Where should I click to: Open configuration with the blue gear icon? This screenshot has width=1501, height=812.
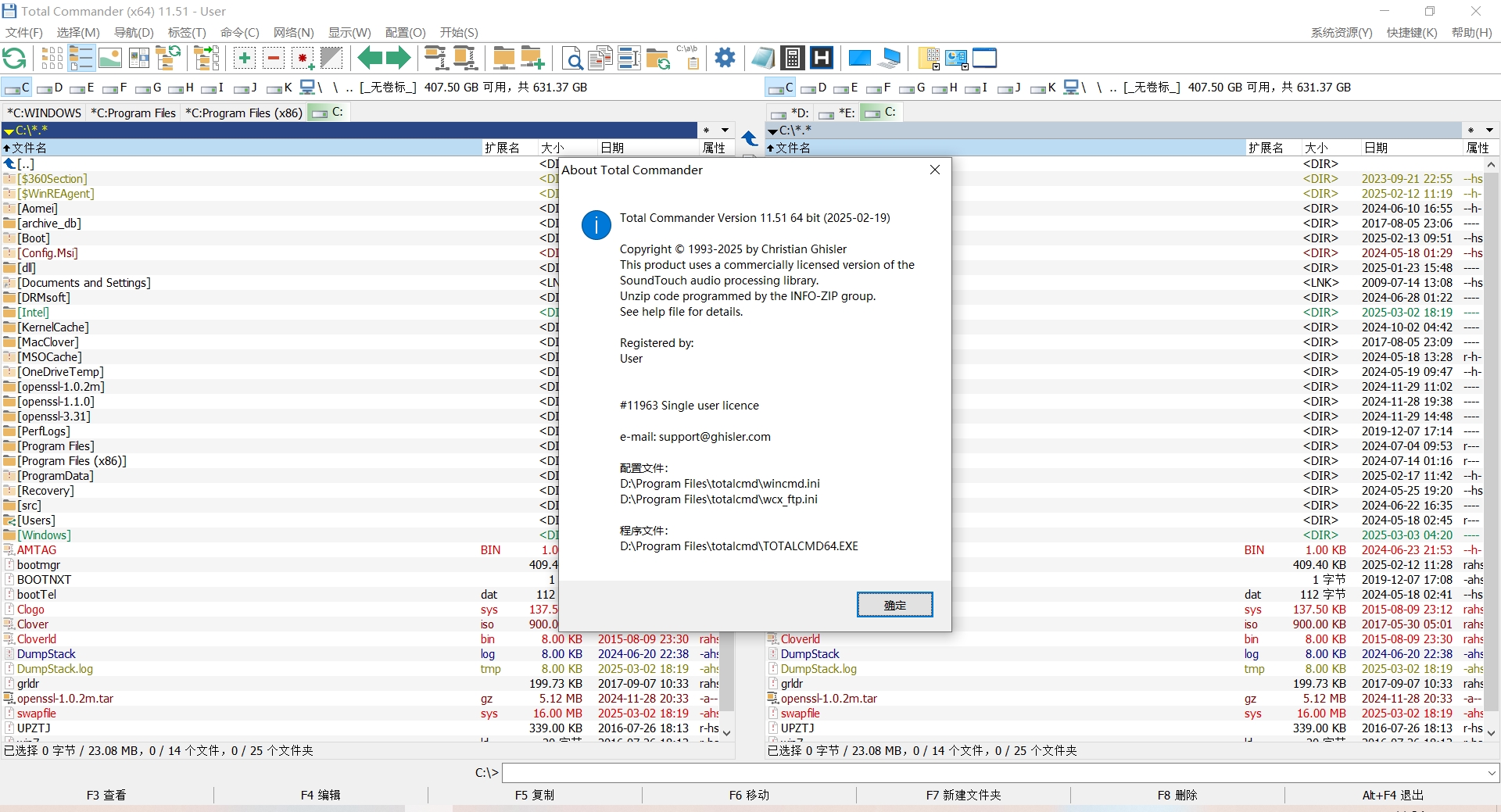pos(725,58)
